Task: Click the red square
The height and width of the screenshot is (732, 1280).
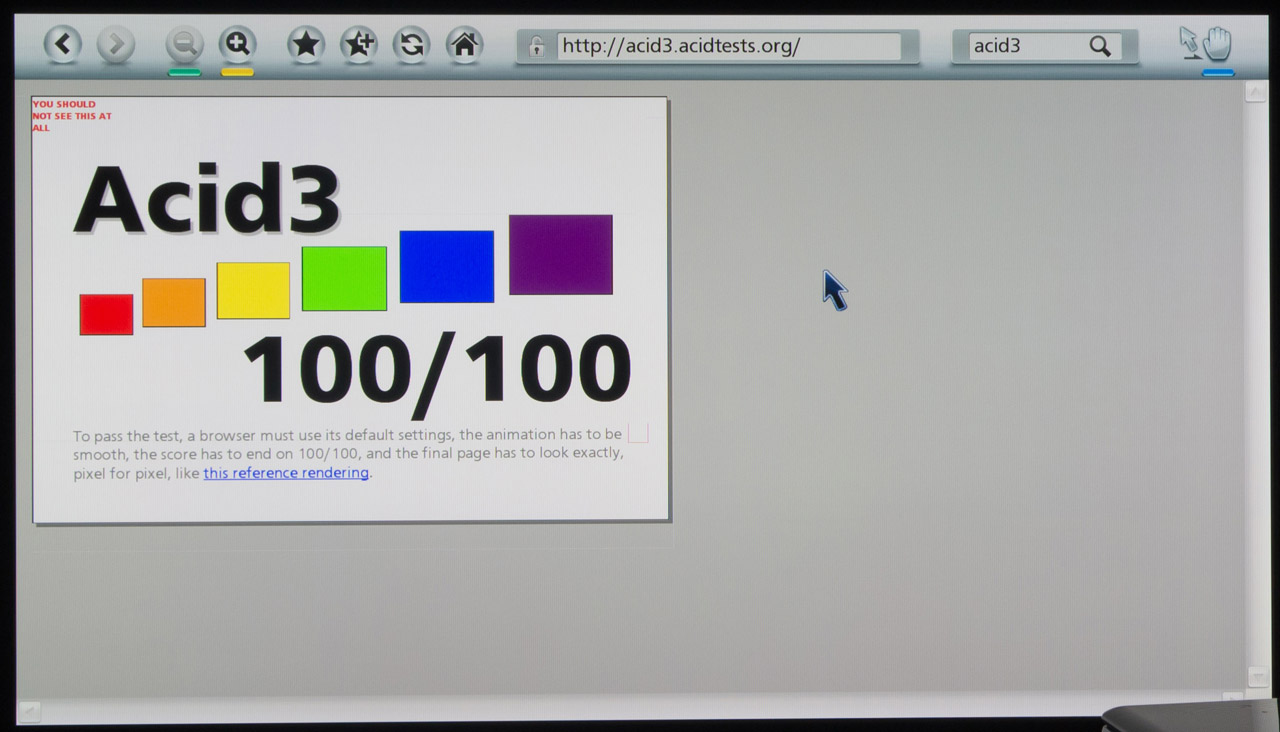Action: tap(106, 314)
